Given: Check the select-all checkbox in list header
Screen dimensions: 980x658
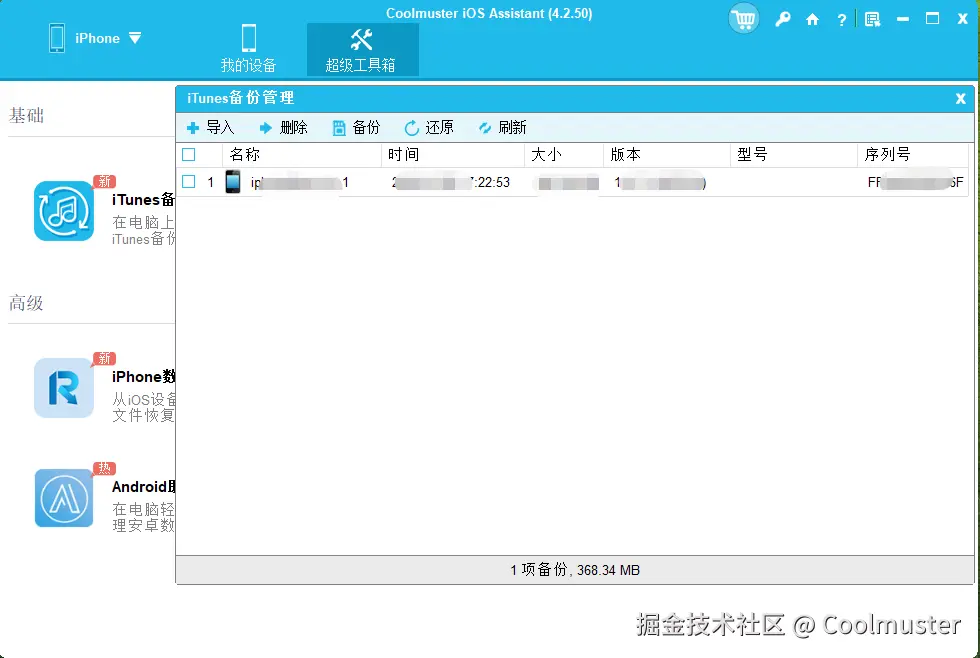Looking at the screenshot, I should pos(187,154).
